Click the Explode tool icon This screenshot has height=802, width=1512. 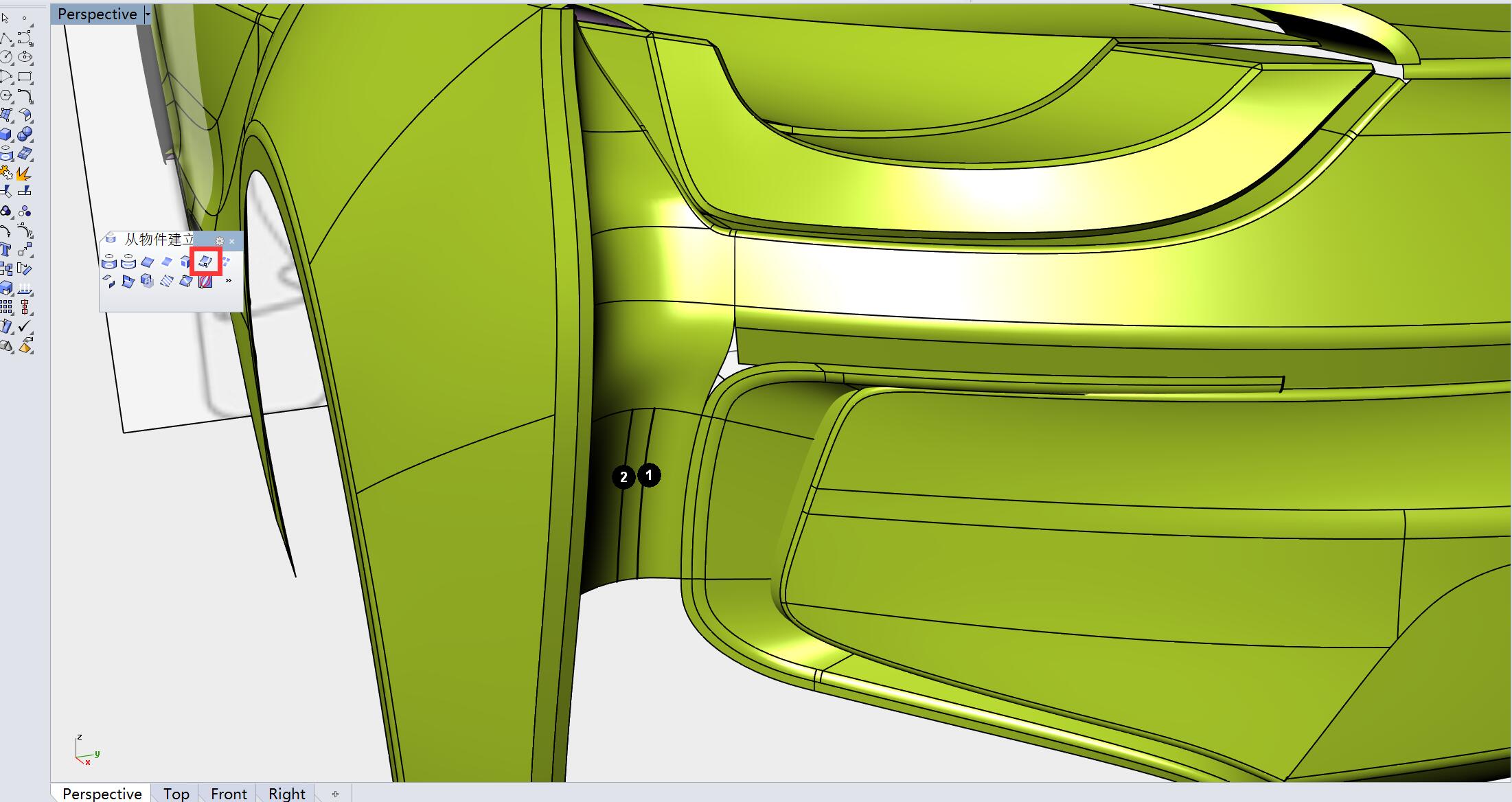(24, 173)
